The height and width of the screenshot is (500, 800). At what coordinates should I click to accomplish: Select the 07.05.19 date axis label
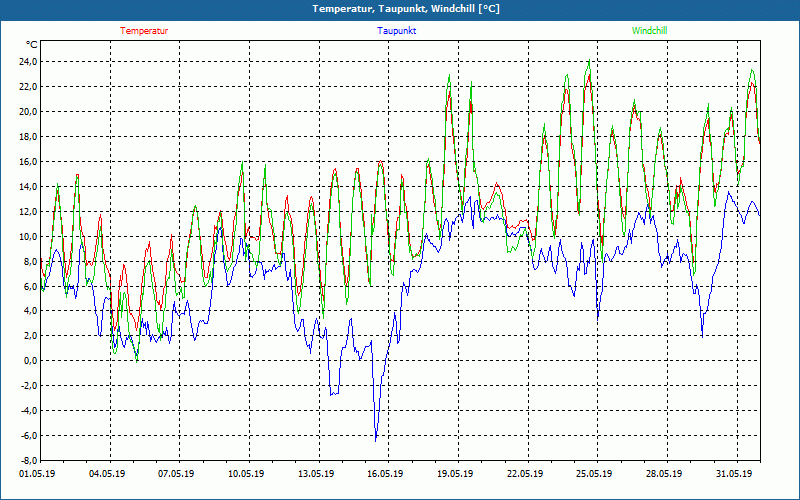(176, 474)
